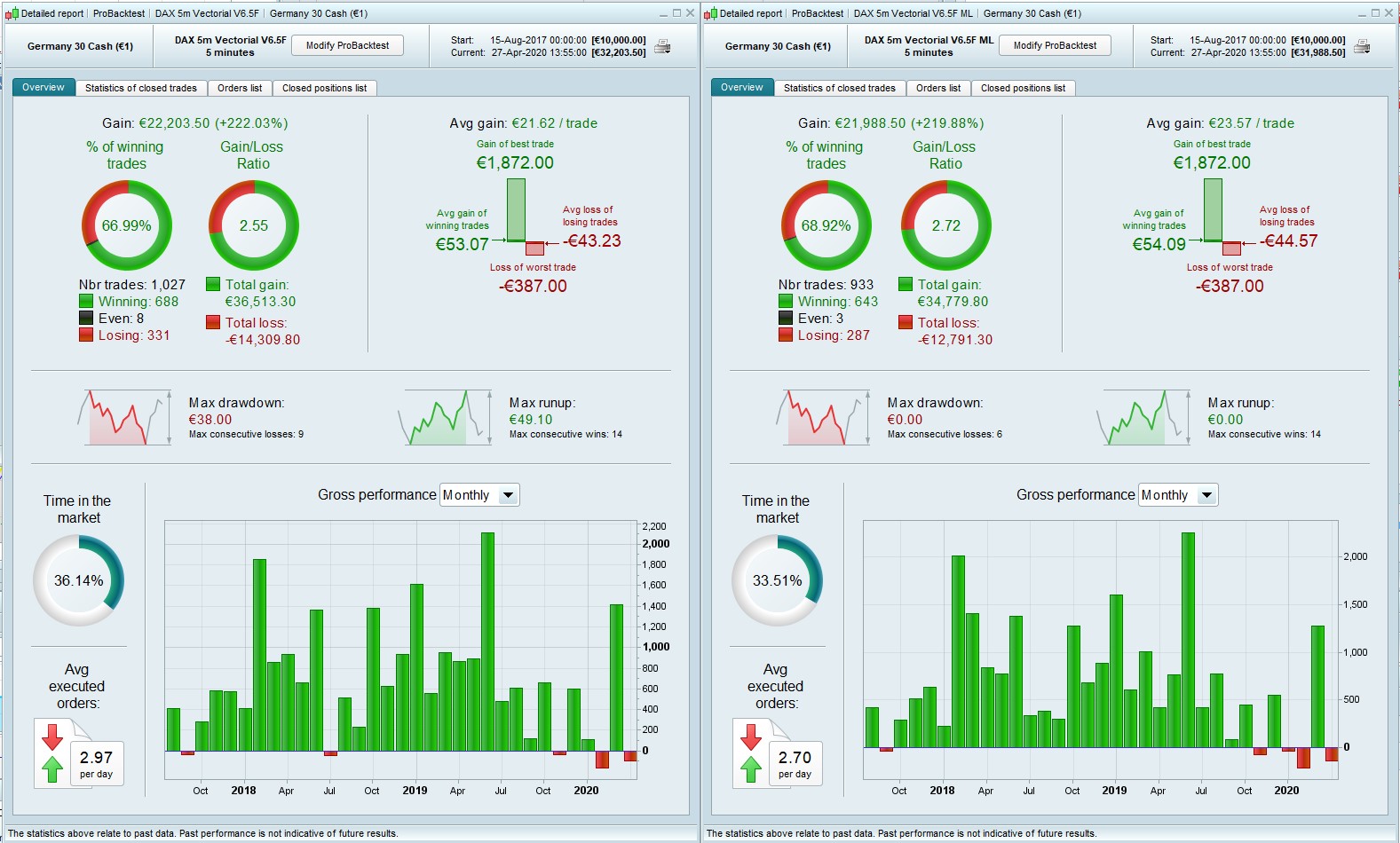Click the left window's title bar chart icon
The height and width of the screenshot is (843, 1400).
(x=12, y=13)
